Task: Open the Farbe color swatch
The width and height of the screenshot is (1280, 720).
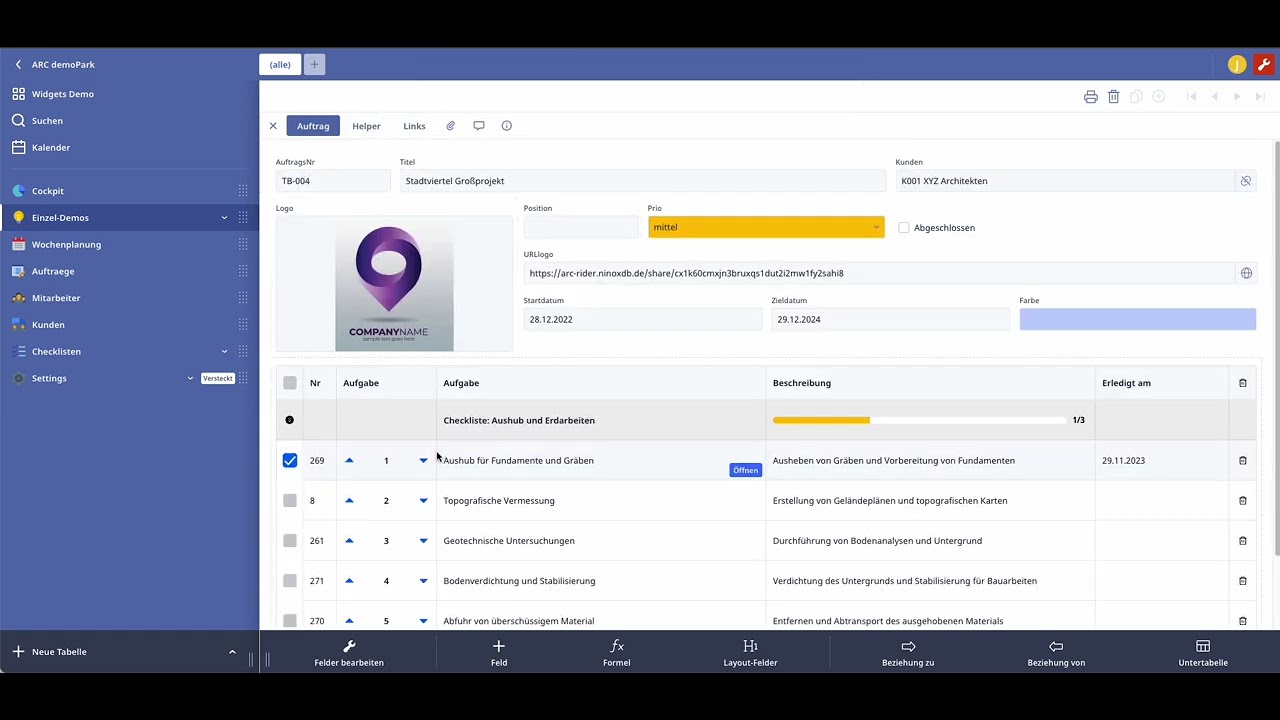Action: point(1137,319)
